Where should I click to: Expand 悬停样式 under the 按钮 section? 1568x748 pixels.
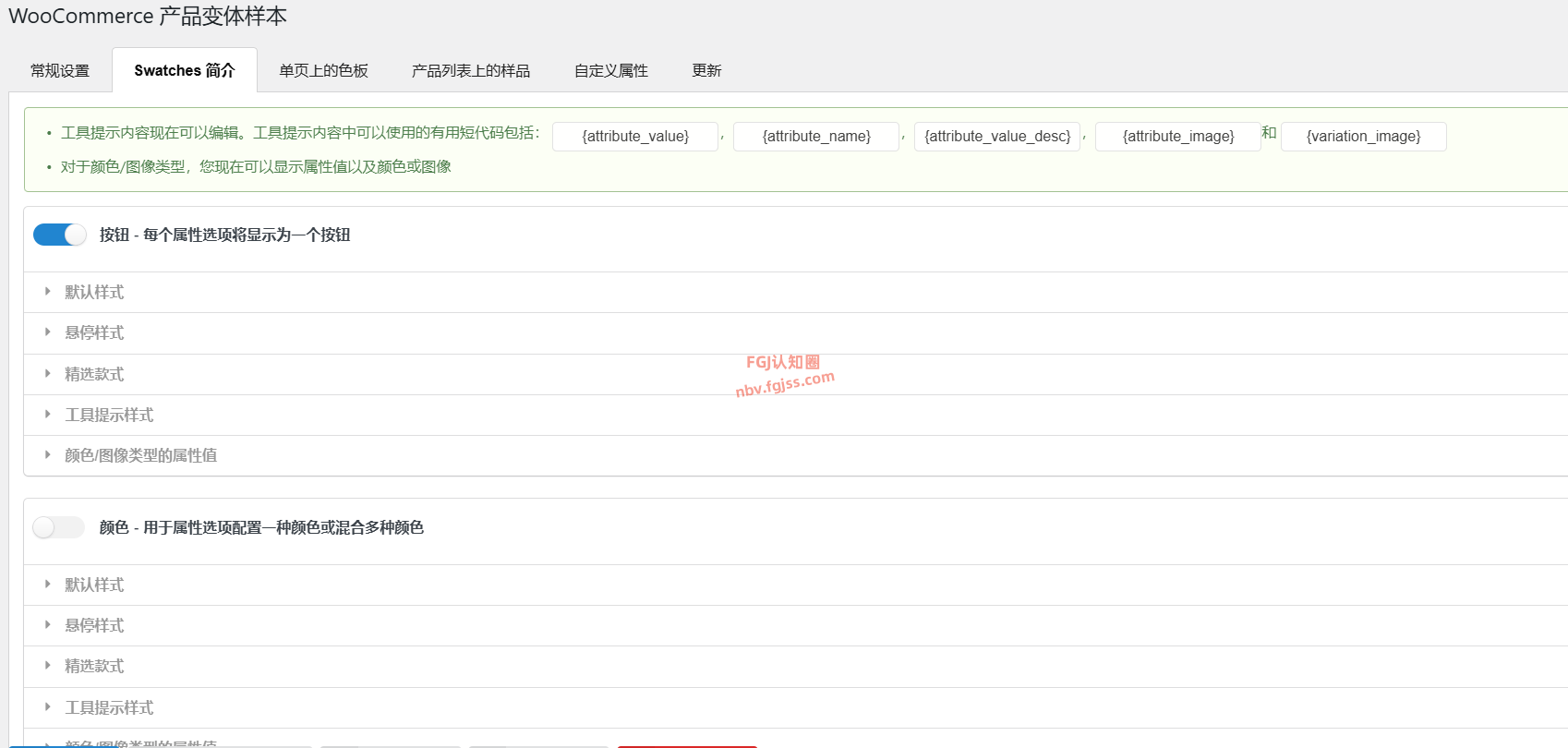point(94,333)
